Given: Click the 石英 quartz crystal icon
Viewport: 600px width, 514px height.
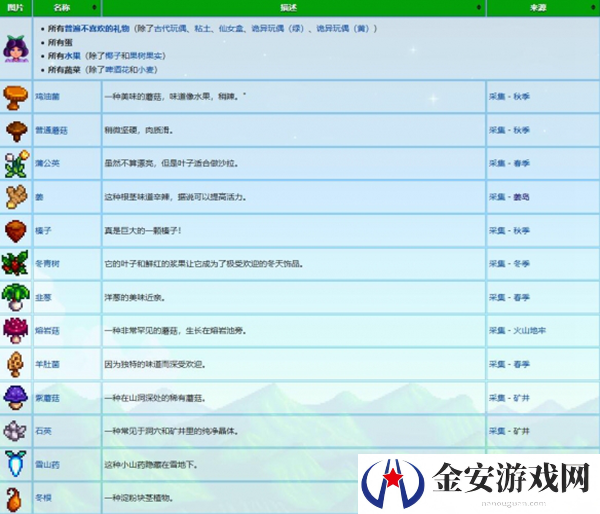Looking at the screenshot, I should tap(15, 431).
